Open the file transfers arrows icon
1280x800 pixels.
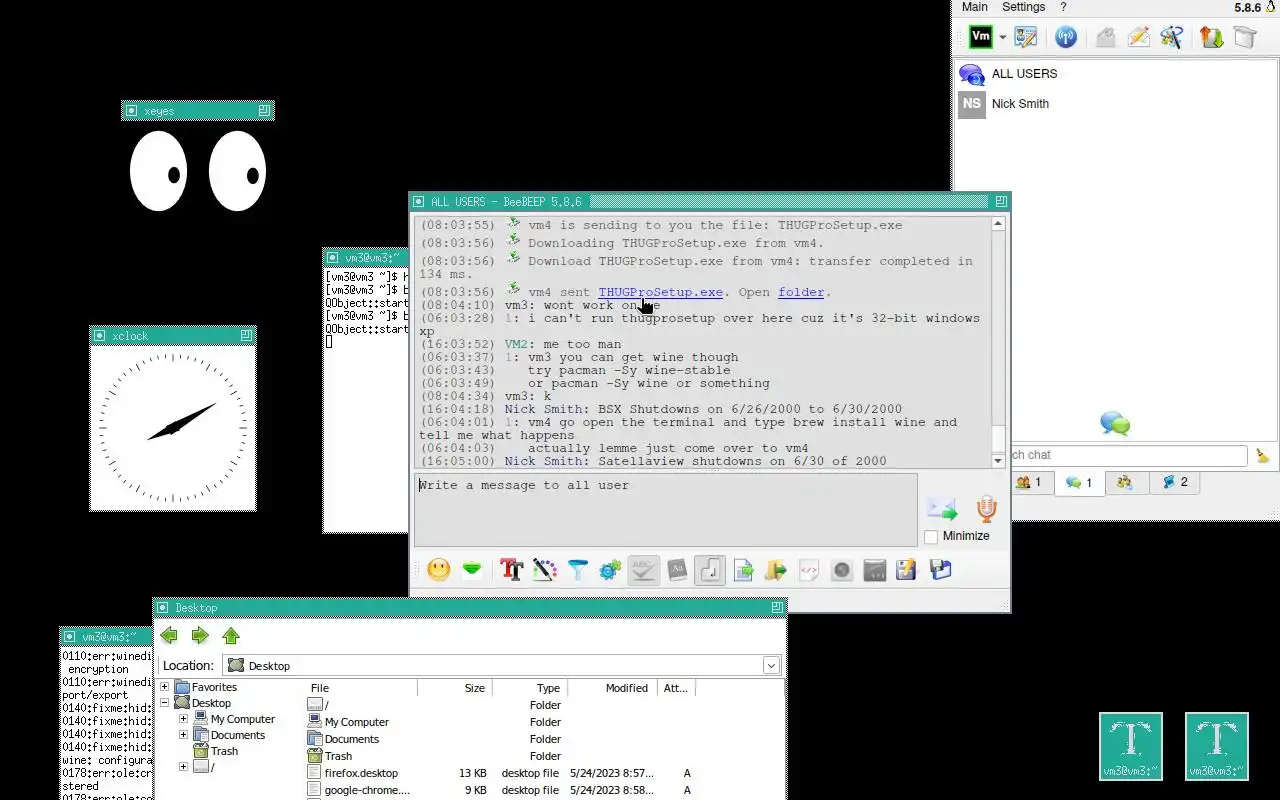coord(1211,37)
